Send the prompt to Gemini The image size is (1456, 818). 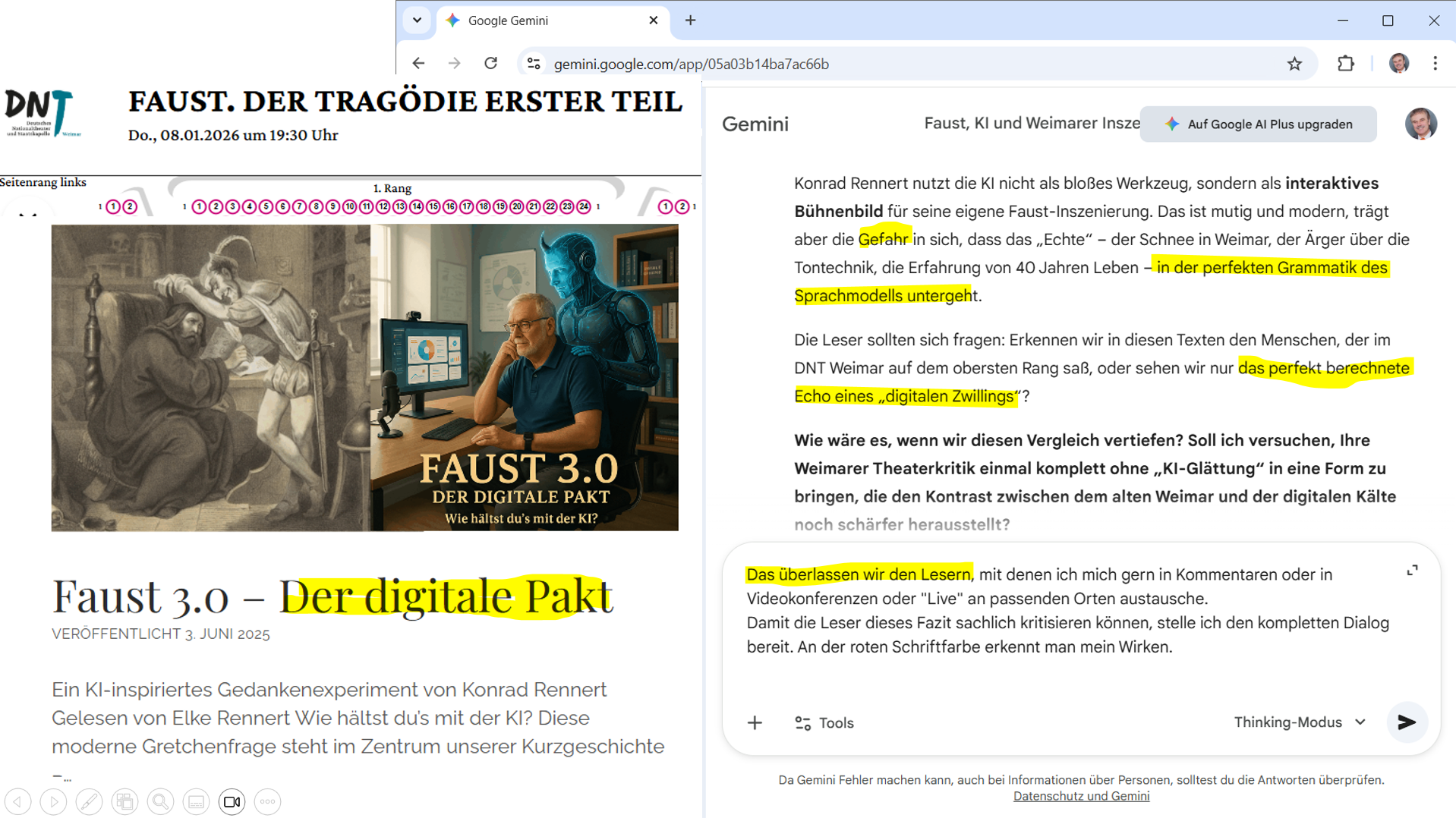(1406, 722)
